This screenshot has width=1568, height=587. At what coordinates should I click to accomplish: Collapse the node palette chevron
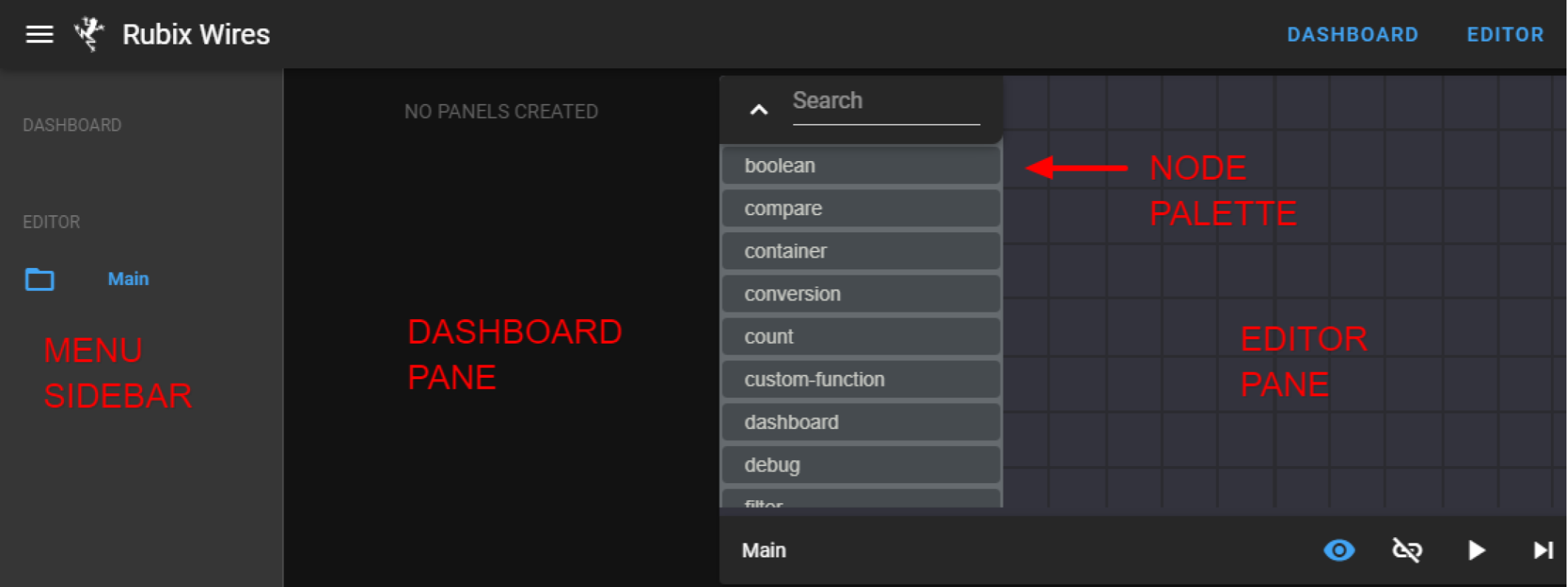click(758, 110)
